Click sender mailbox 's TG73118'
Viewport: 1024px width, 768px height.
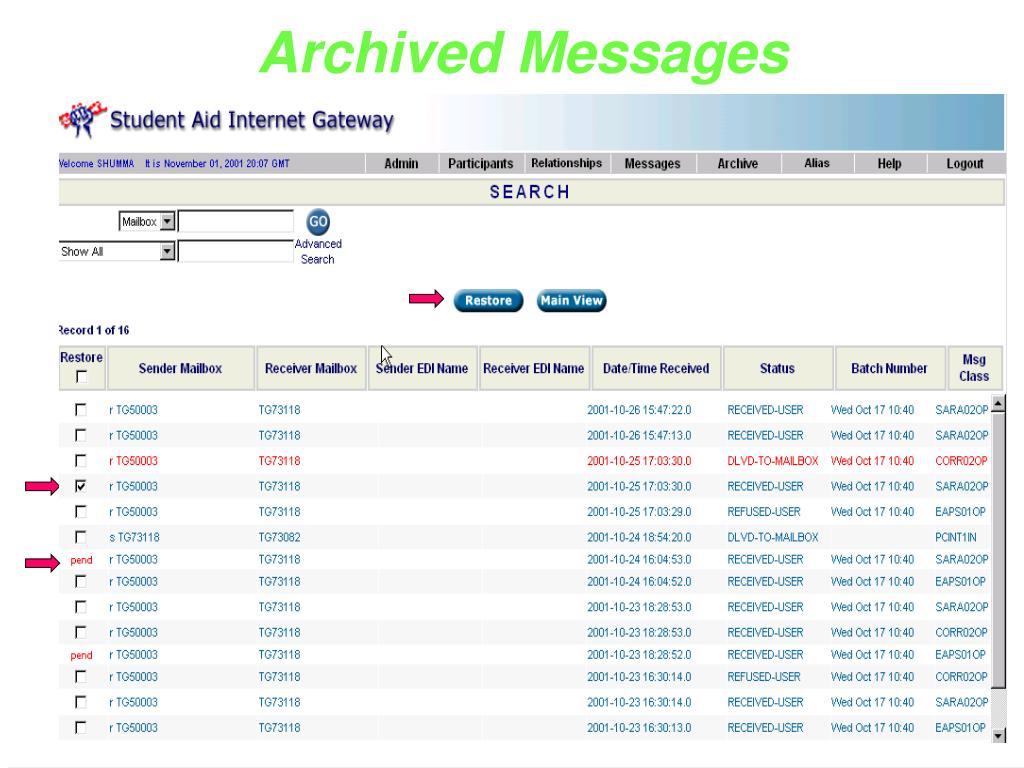[135, 537]
